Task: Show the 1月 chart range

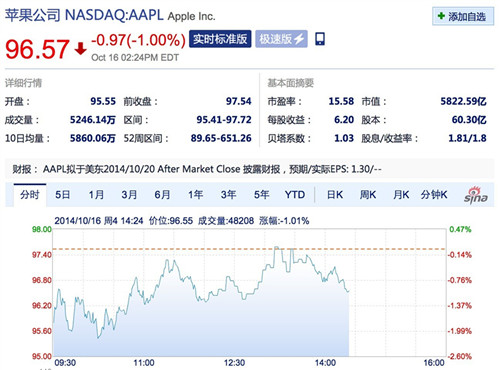Action: (96, 195)
